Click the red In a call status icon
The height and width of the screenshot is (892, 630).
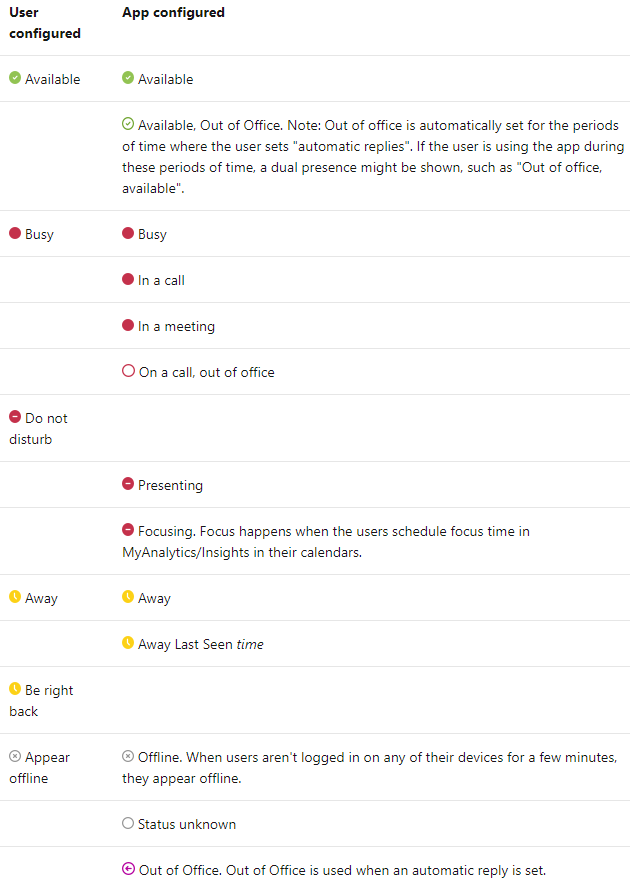(128, 279)
